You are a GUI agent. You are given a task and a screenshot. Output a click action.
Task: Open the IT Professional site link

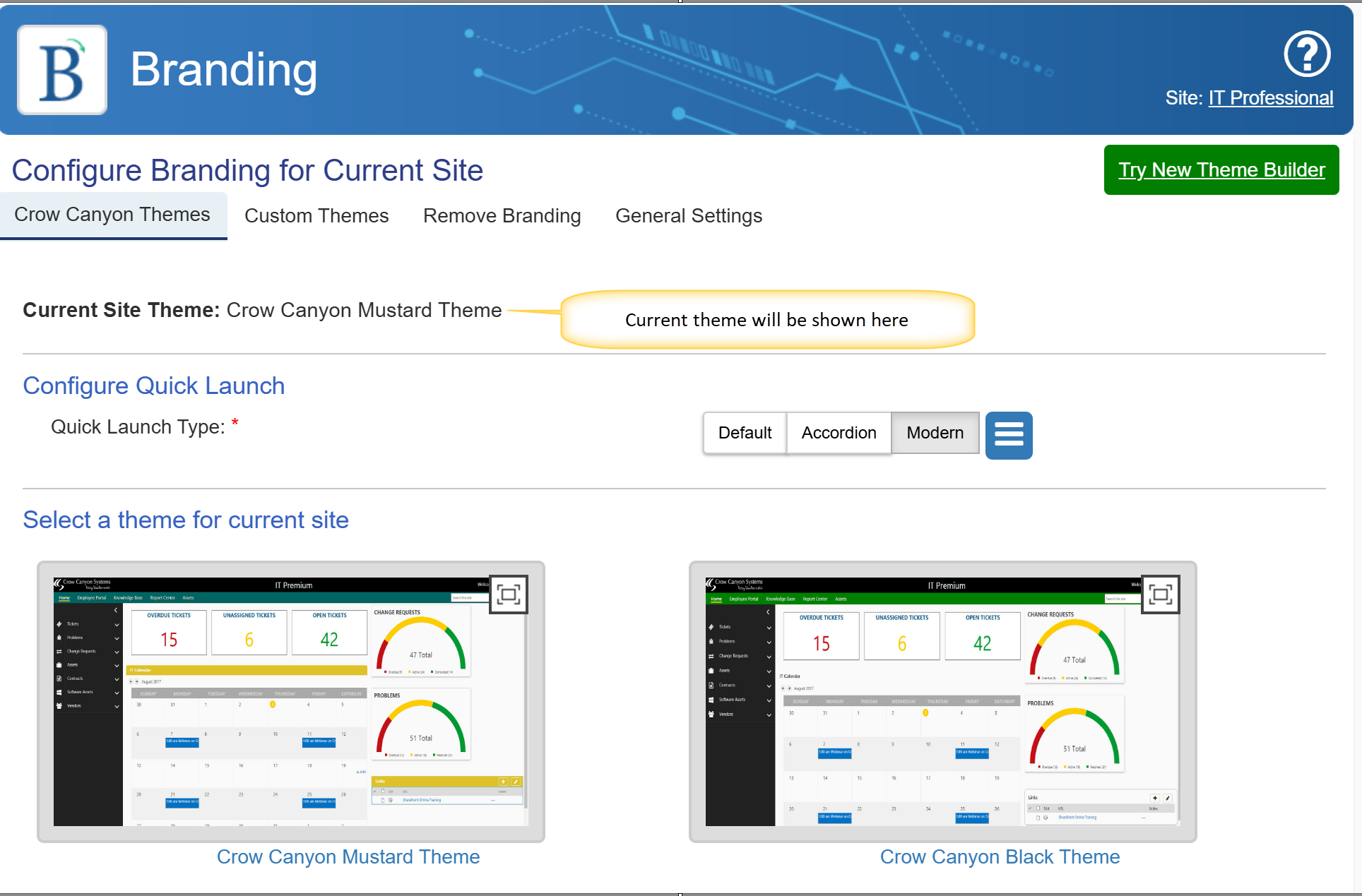(1271, 98)
